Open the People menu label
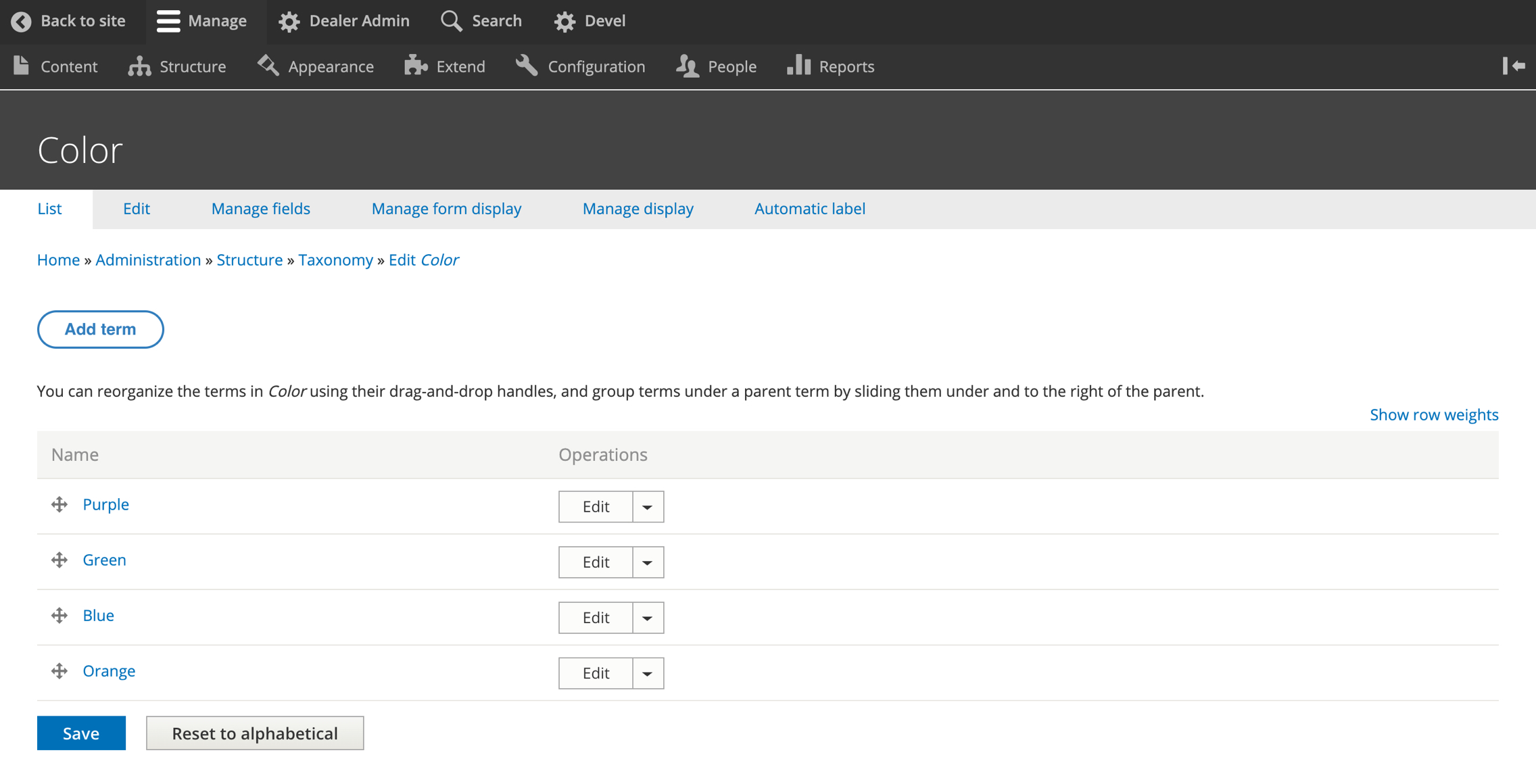The width and height of the screenshot is (1536, 784). tap(731, 66)
